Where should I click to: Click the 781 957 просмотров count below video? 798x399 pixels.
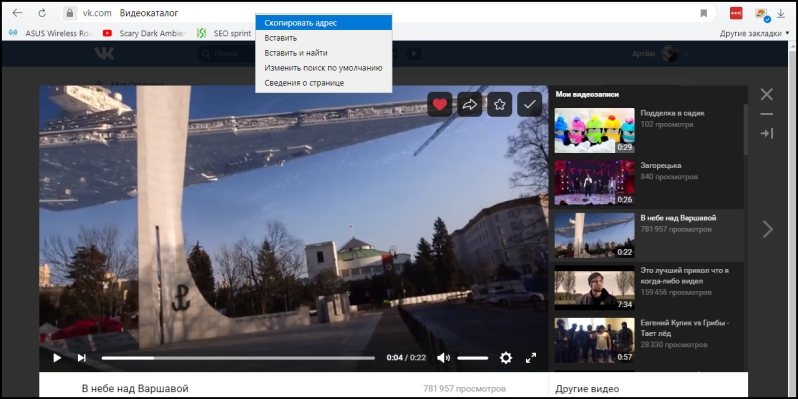pos(464,388)
